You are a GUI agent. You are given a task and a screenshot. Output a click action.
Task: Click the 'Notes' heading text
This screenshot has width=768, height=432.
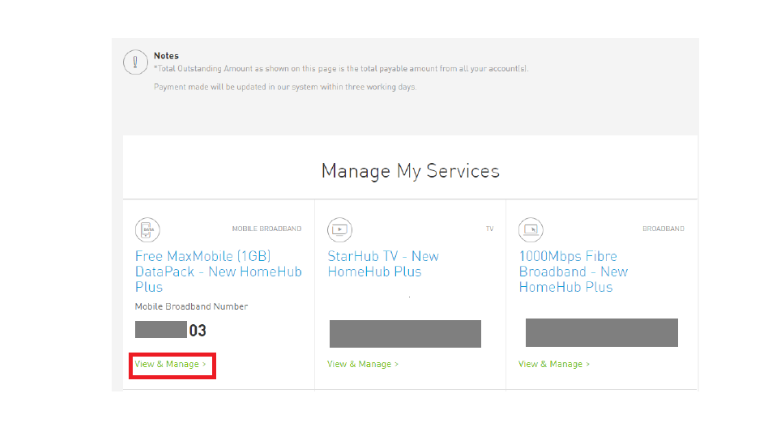pos(166,56)
